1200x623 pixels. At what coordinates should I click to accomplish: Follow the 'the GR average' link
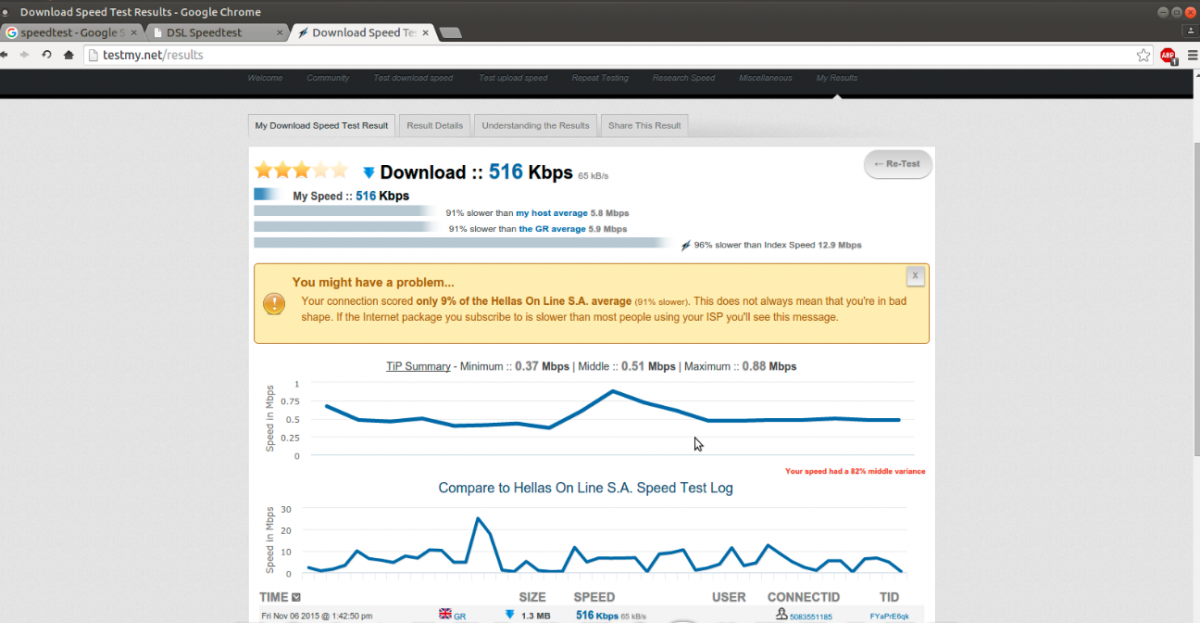click(552, 229)
